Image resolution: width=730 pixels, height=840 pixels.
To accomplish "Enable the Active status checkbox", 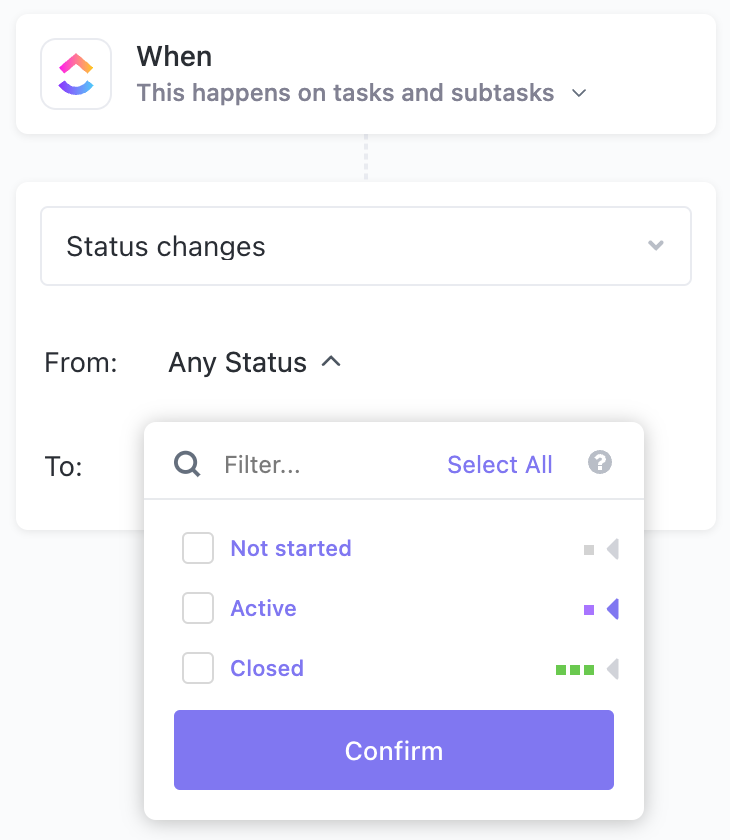I will click(x=197, y=608).
